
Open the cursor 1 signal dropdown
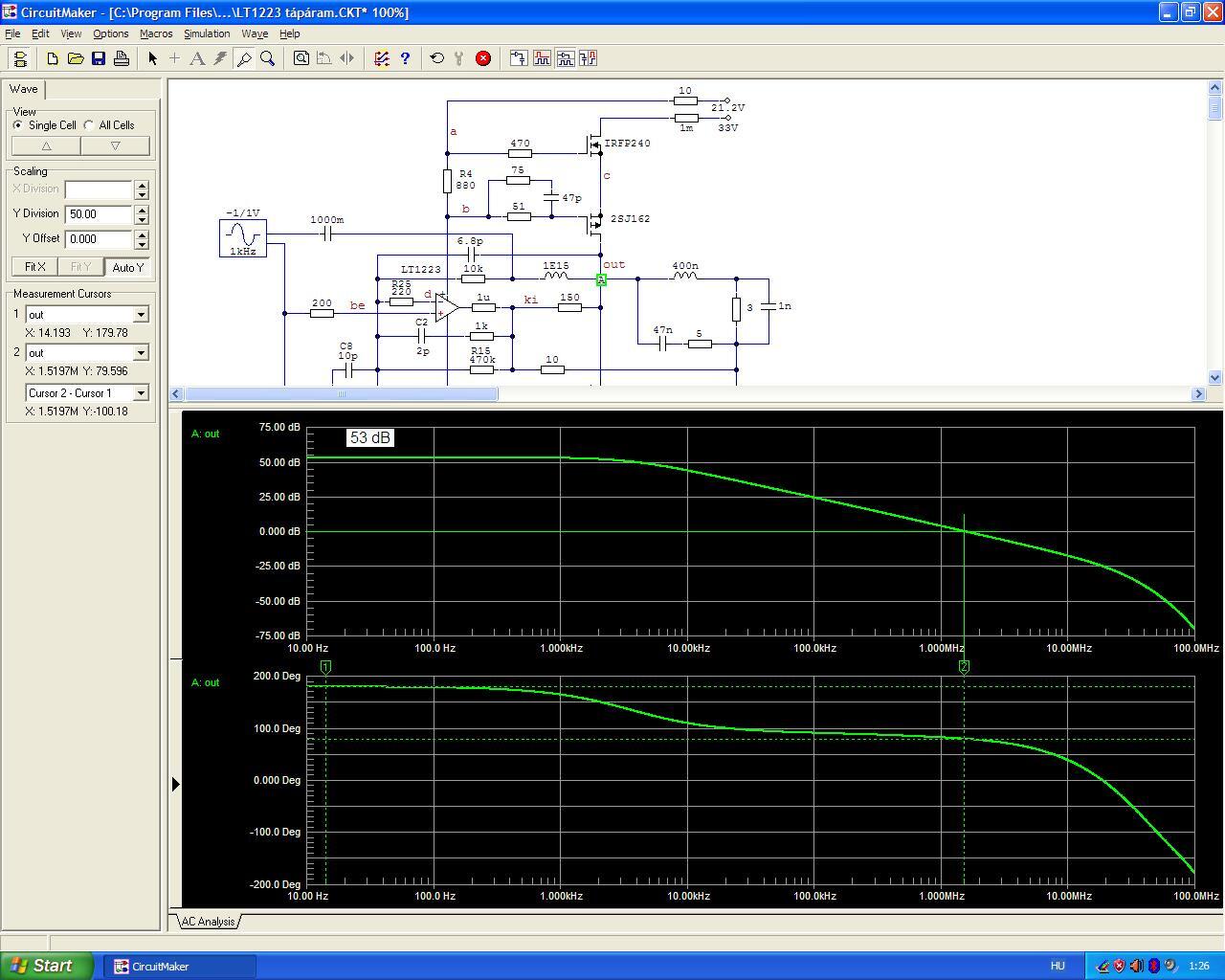pyautogui.click(x=141, y=315)
